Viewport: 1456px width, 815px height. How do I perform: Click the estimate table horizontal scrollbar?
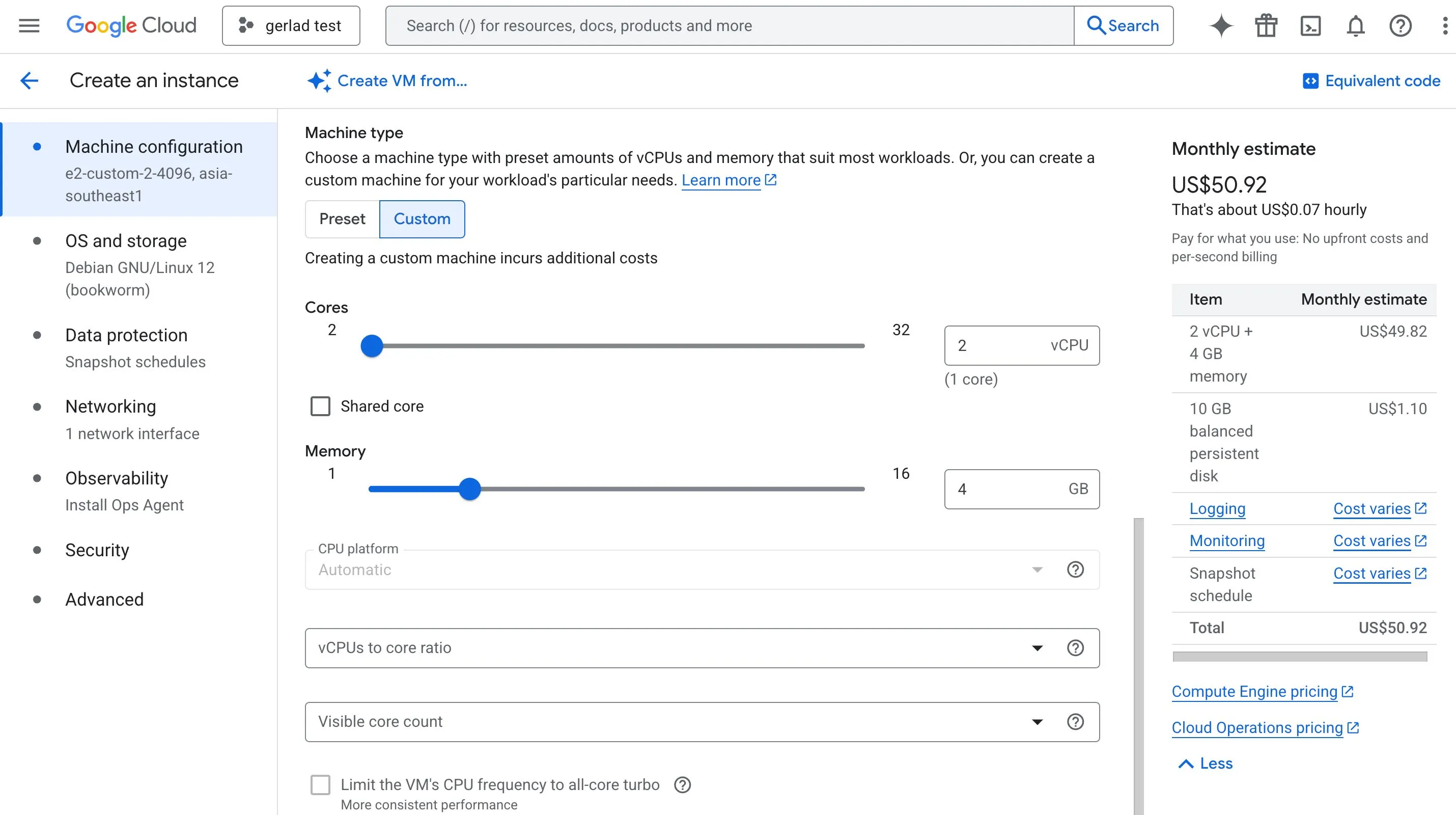(1299, 657)
